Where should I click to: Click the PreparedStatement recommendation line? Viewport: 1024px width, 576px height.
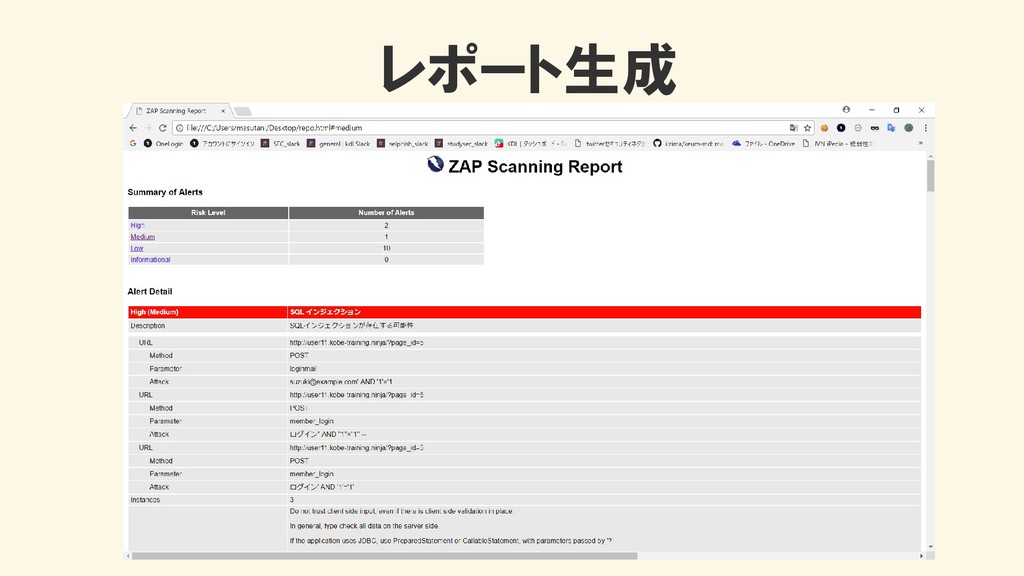(x=451, y=541)
